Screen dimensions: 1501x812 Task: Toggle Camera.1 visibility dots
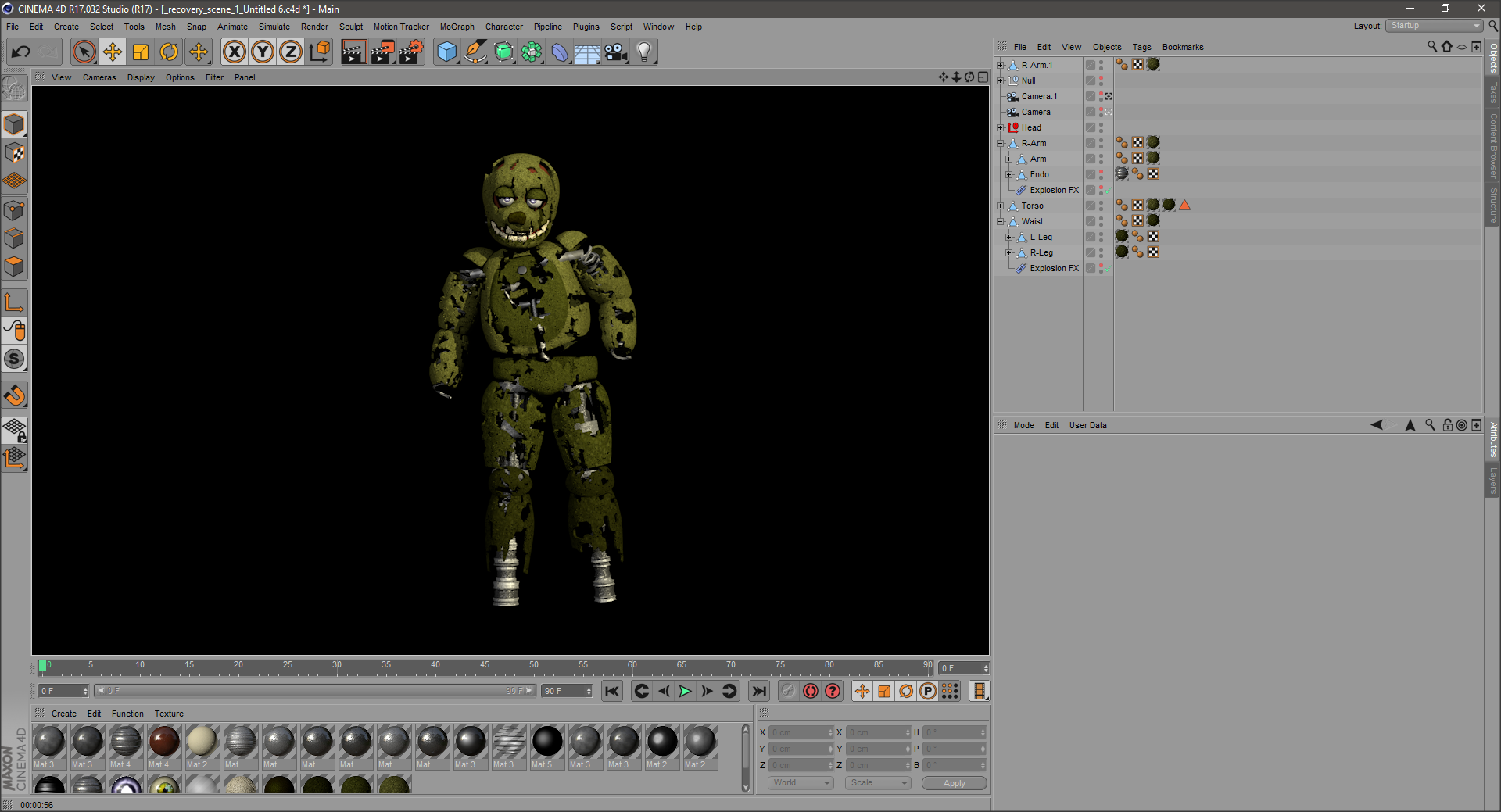(x=1101, y=96)
